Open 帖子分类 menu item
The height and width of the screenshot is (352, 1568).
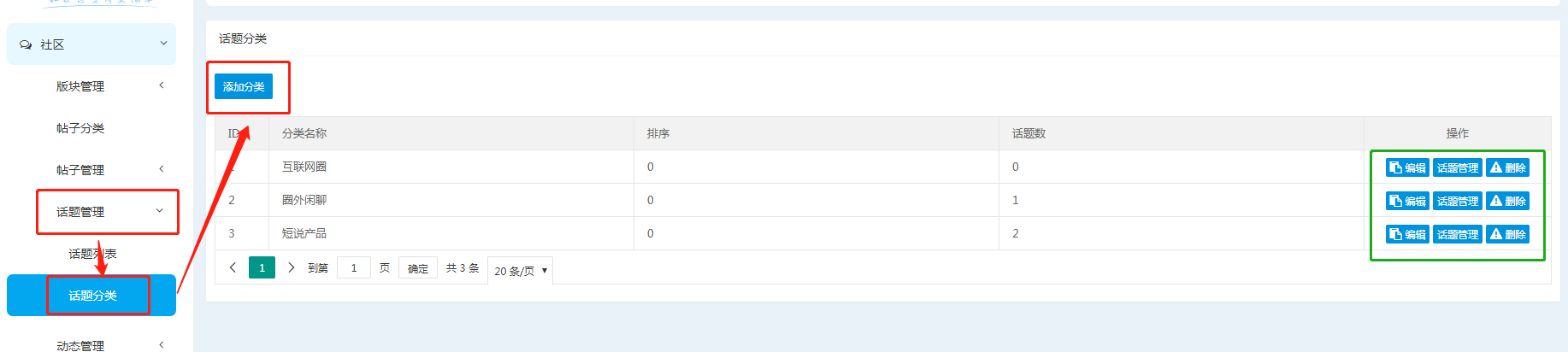(80, 128)
